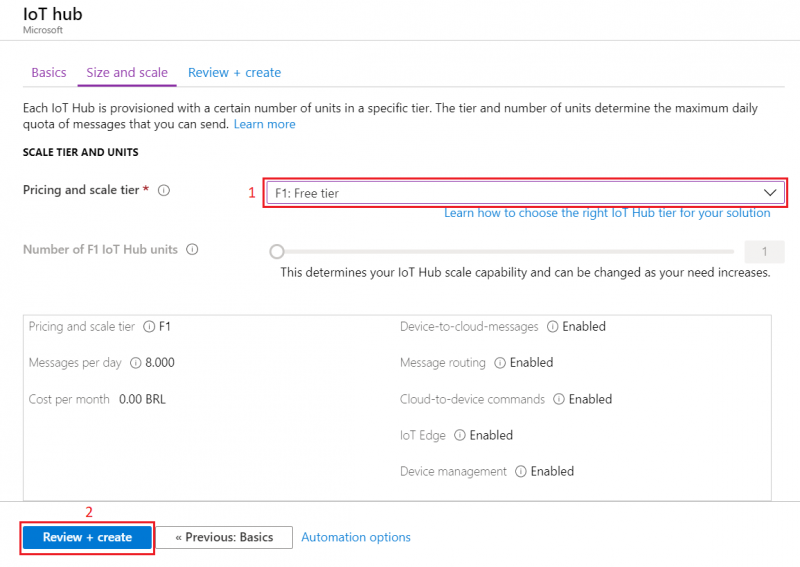The width and height of the screenshot is (800, 567).
Task: Click the chevron arrow on F1: Free tier box
Action: click(770, 193)
